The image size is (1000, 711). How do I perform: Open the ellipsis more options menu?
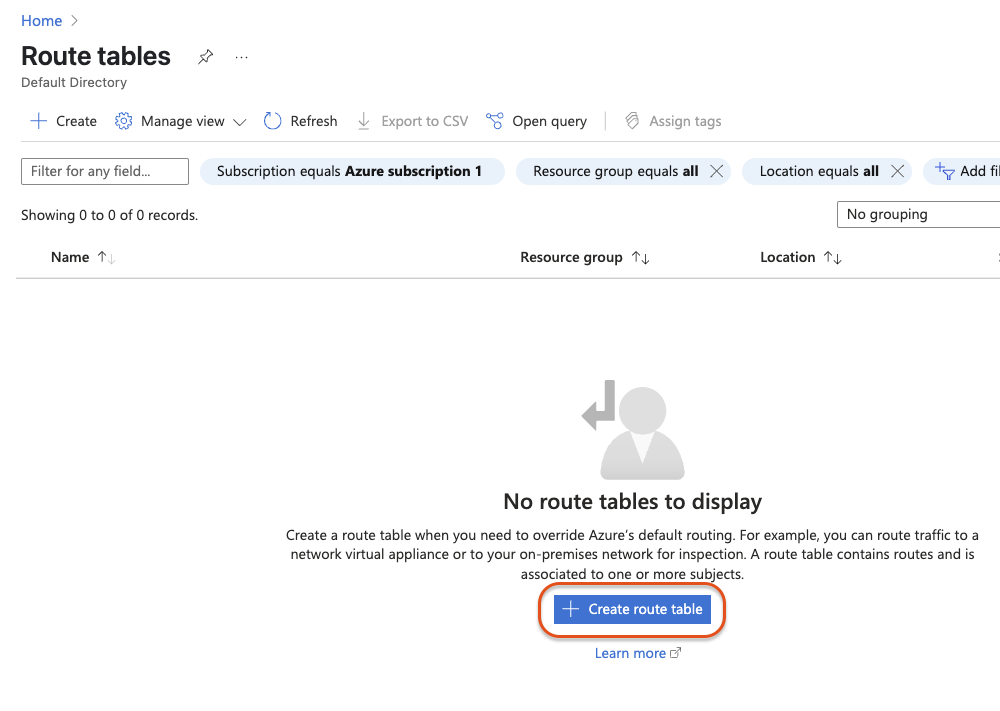click(x=241, y=57)
